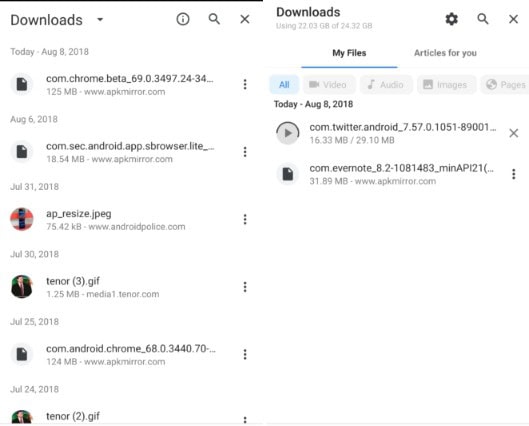529x426 pixels.
Task: Switch to the Articles for you tab
Action: tap(445, 53)
